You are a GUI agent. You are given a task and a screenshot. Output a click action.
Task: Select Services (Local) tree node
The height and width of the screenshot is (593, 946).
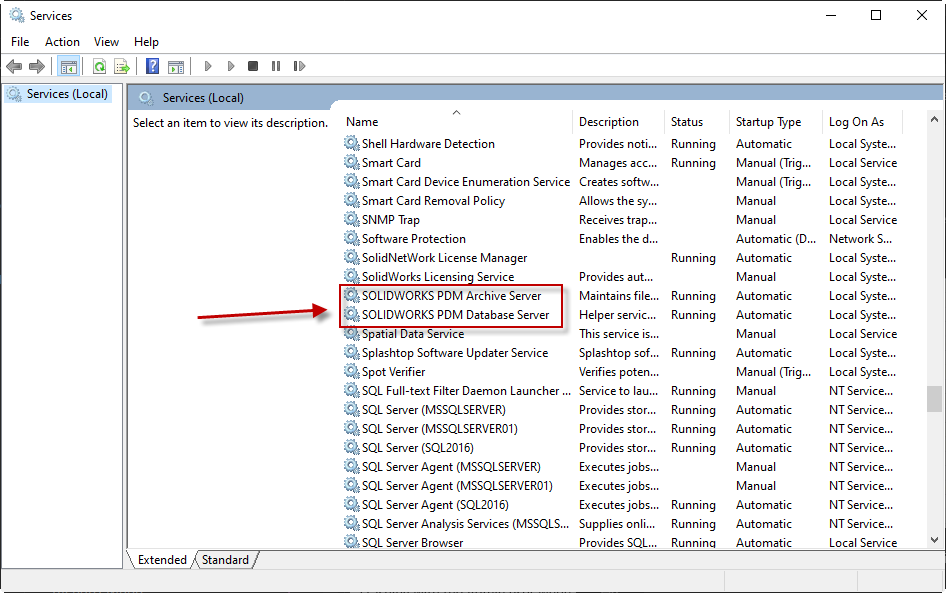click(59, 94)
